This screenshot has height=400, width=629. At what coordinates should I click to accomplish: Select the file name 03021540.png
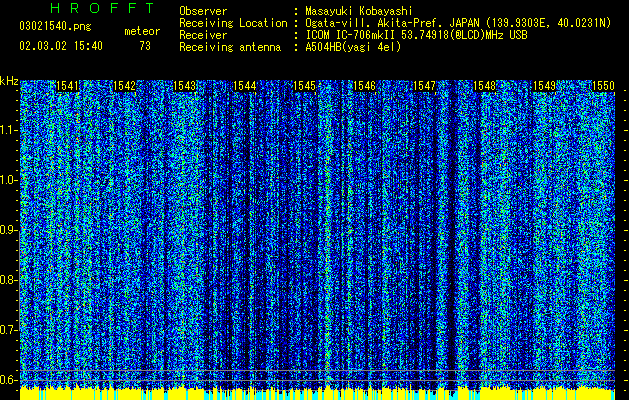55,27
